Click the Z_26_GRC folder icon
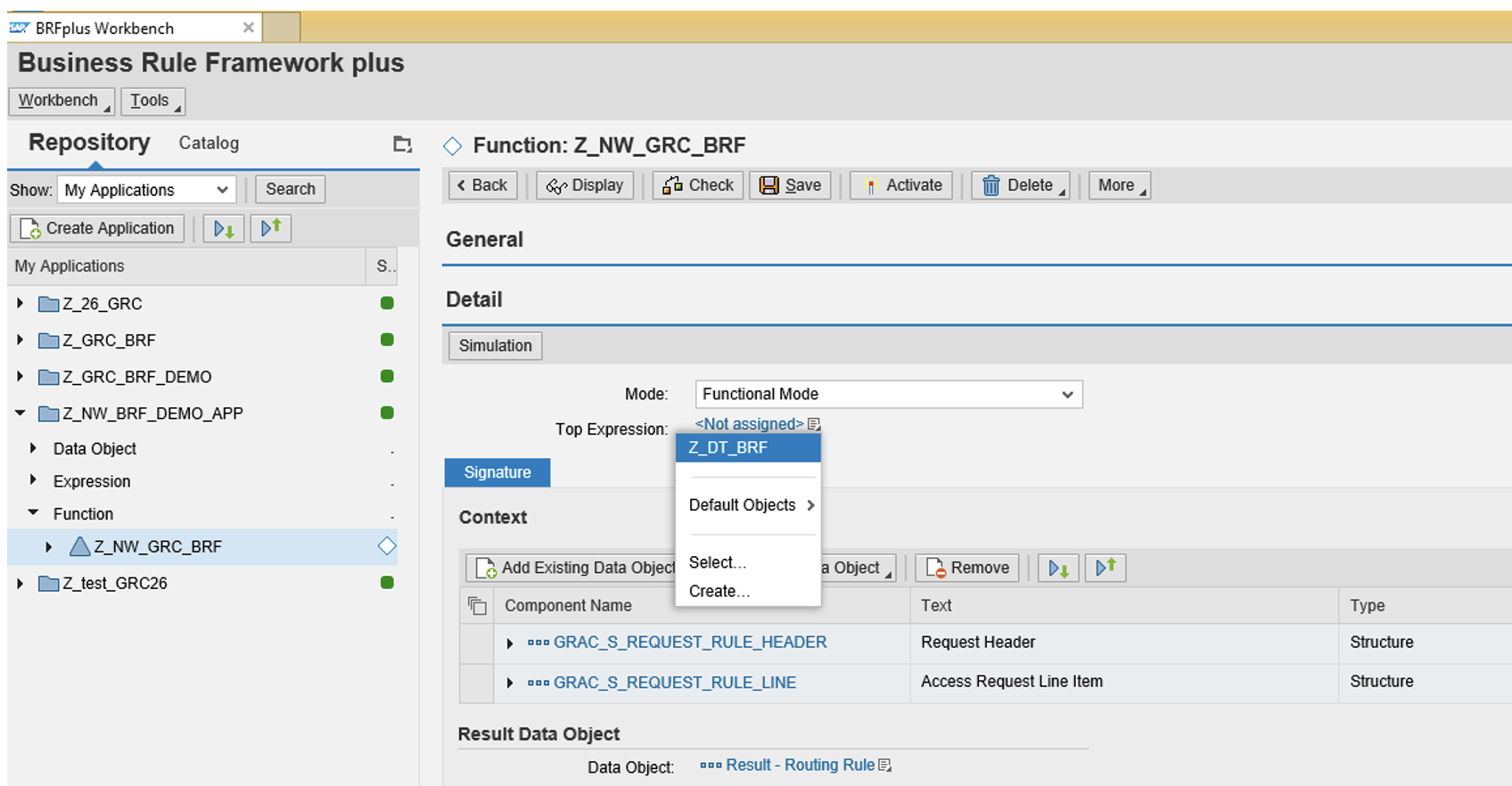The image size is (1512, 786). pos(49,304)
